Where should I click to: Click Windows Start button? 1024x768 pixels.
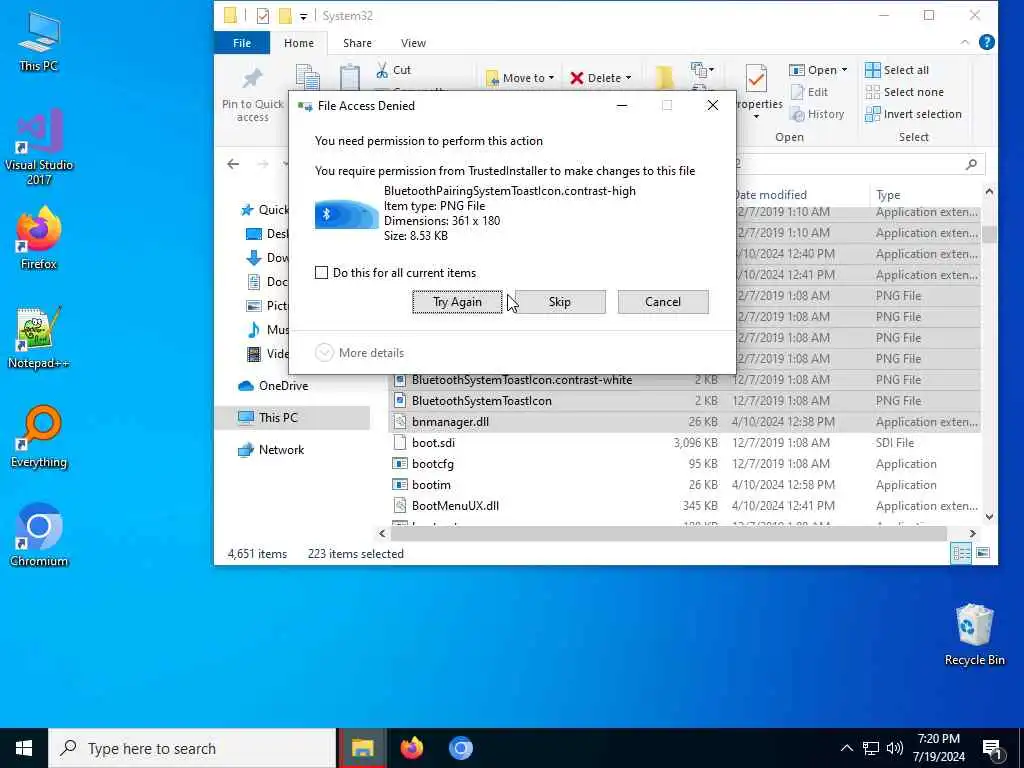click(24, 748)
